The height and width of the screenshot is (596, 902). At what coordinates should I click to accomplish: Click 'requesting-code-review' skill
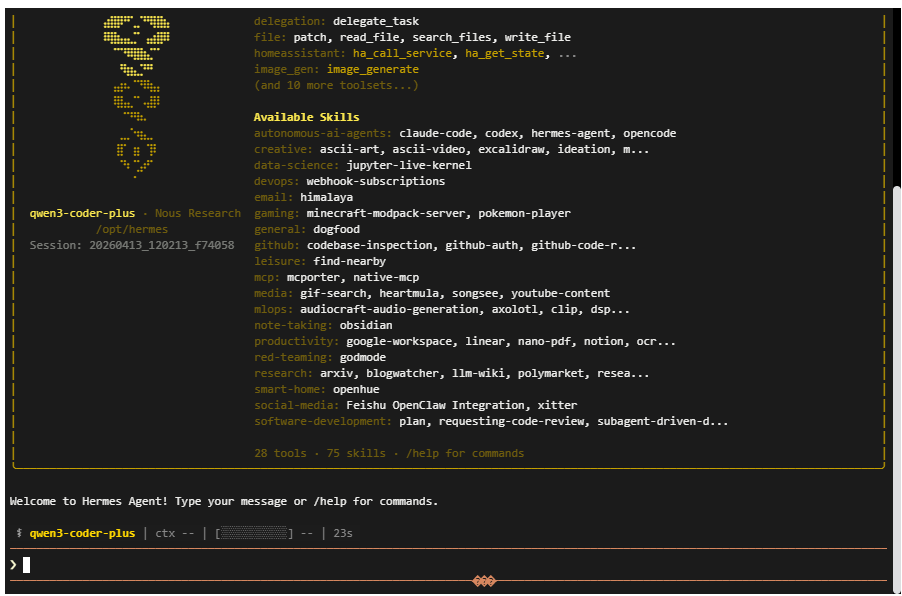tap(511, 422)
